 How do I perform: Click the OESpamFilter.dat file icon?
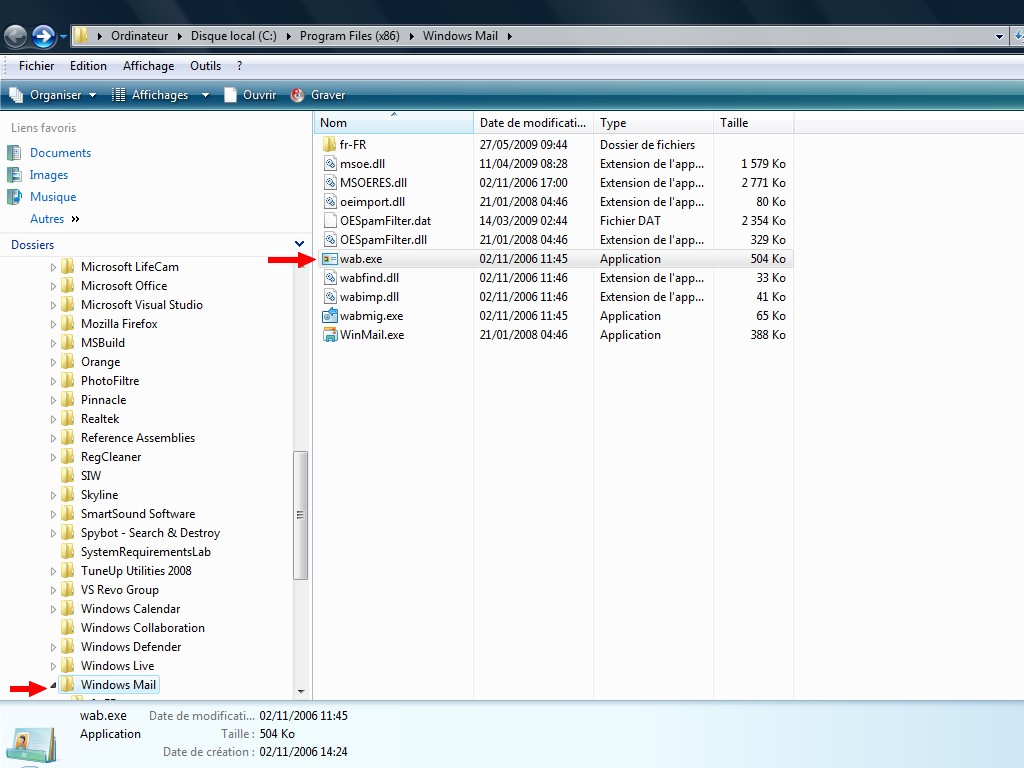pyautogui.click(x=331, y=221)
